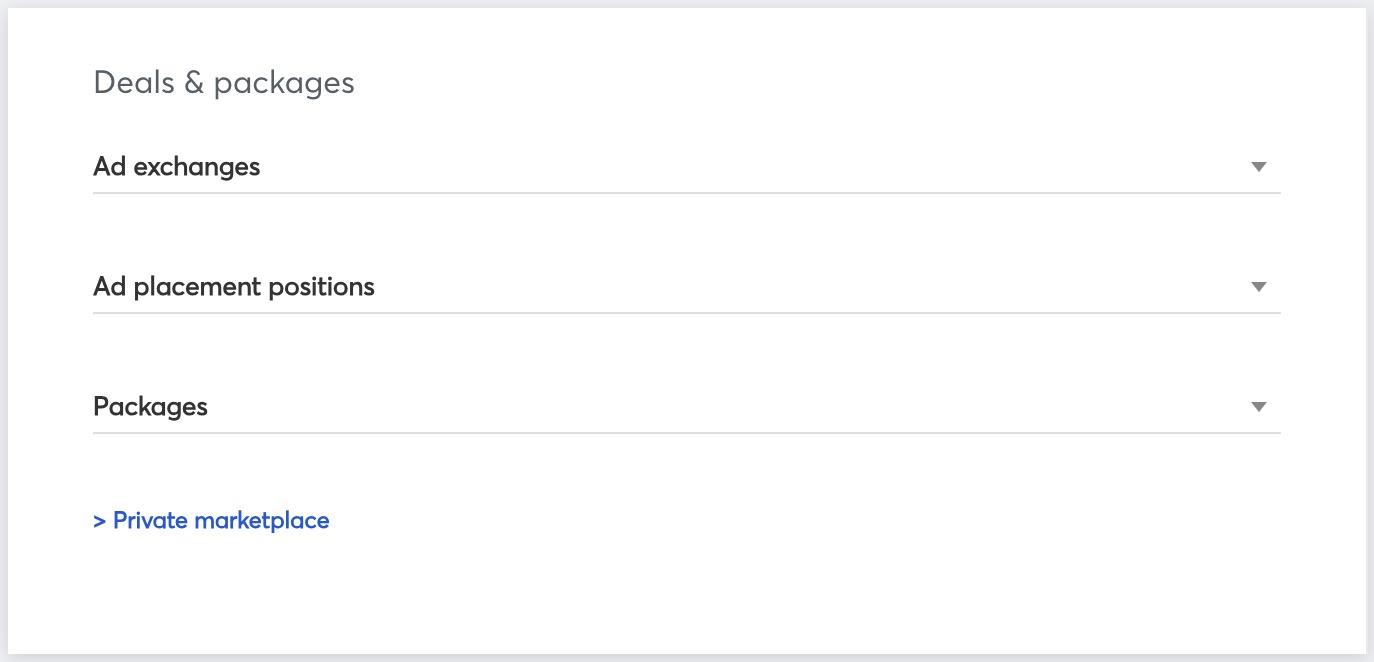Click the Deals & packages heading
The image size is (1374, 662).
coord(224,82)
